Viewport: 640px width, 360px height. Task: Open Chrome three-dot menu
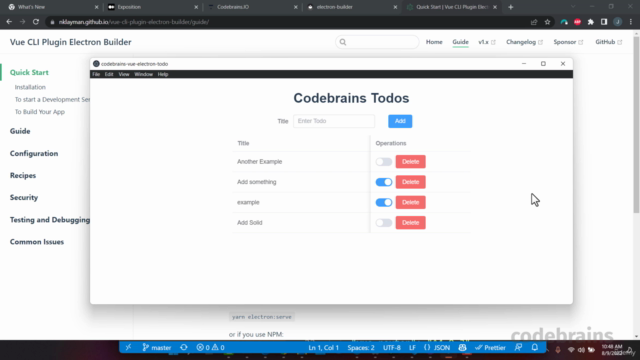click(x=631, y=22)
